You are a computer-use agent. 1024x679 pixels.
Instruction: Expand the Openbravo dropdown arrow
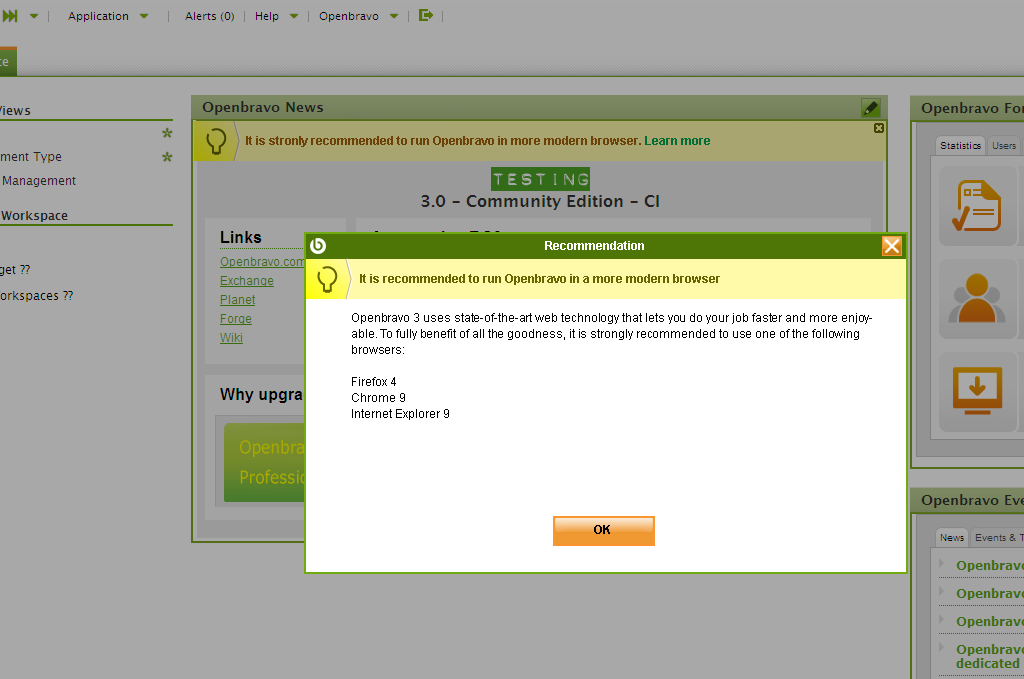pyautogui.click(x=394, y=16)
